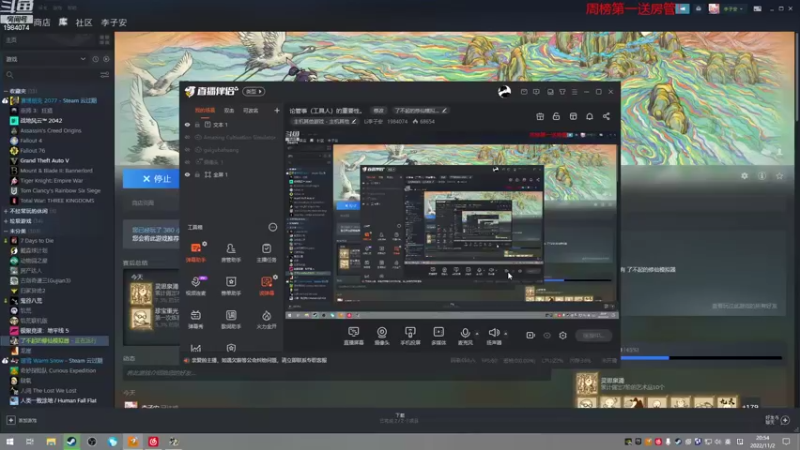
Task: Open the 库 tab in Steam
Action: (63, 22)
